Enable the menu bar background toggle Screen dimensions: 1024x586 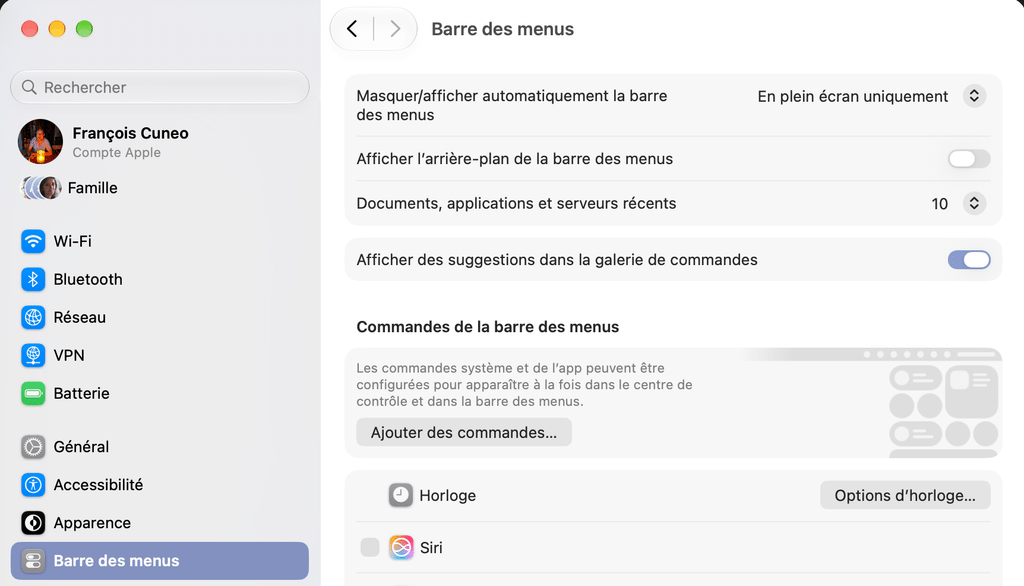(969, 159)
